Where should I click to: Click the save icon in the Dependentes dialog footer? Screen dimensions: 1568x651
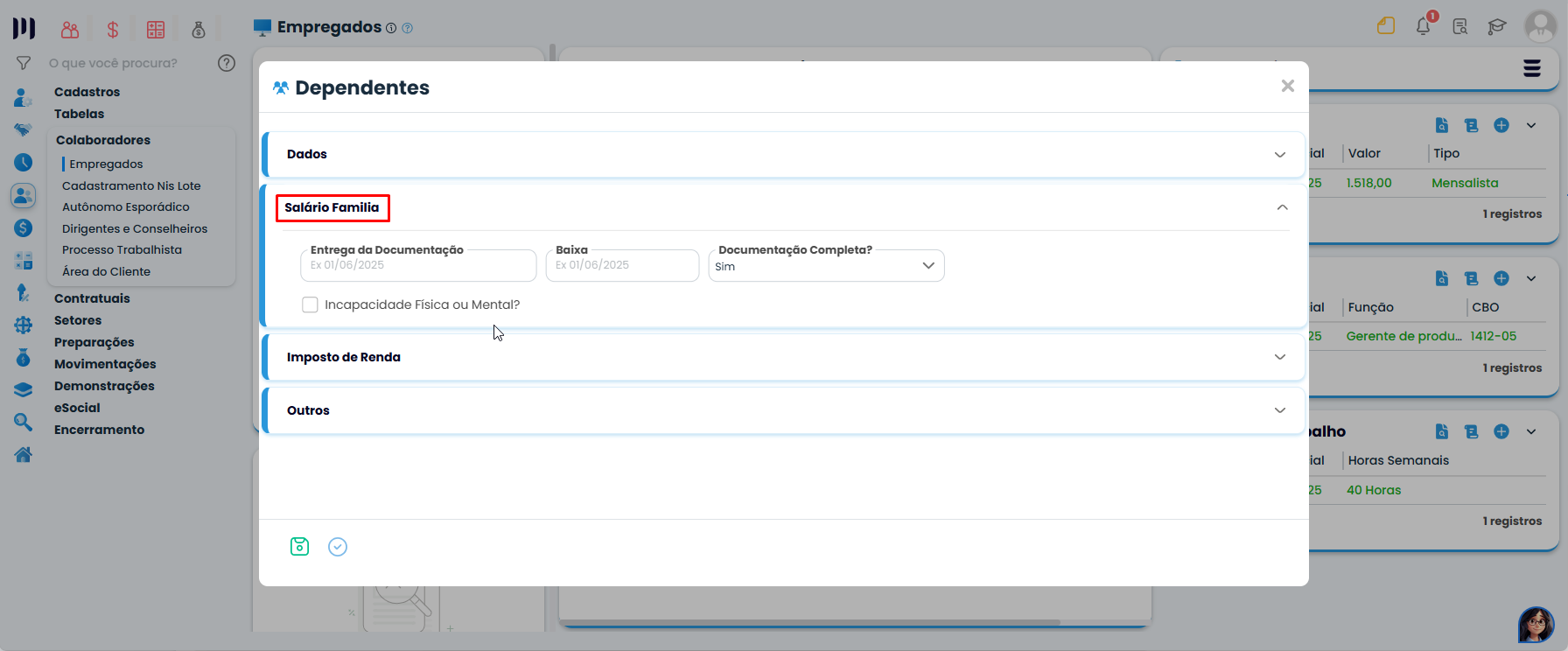coord(299,546)
